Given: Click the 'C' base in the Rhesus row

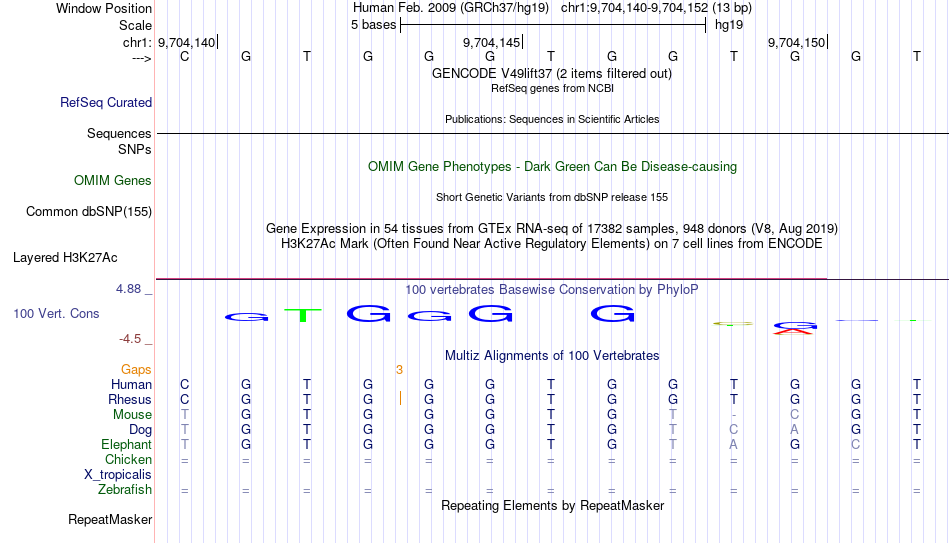Looking at the screenshot, I should 185,400.
